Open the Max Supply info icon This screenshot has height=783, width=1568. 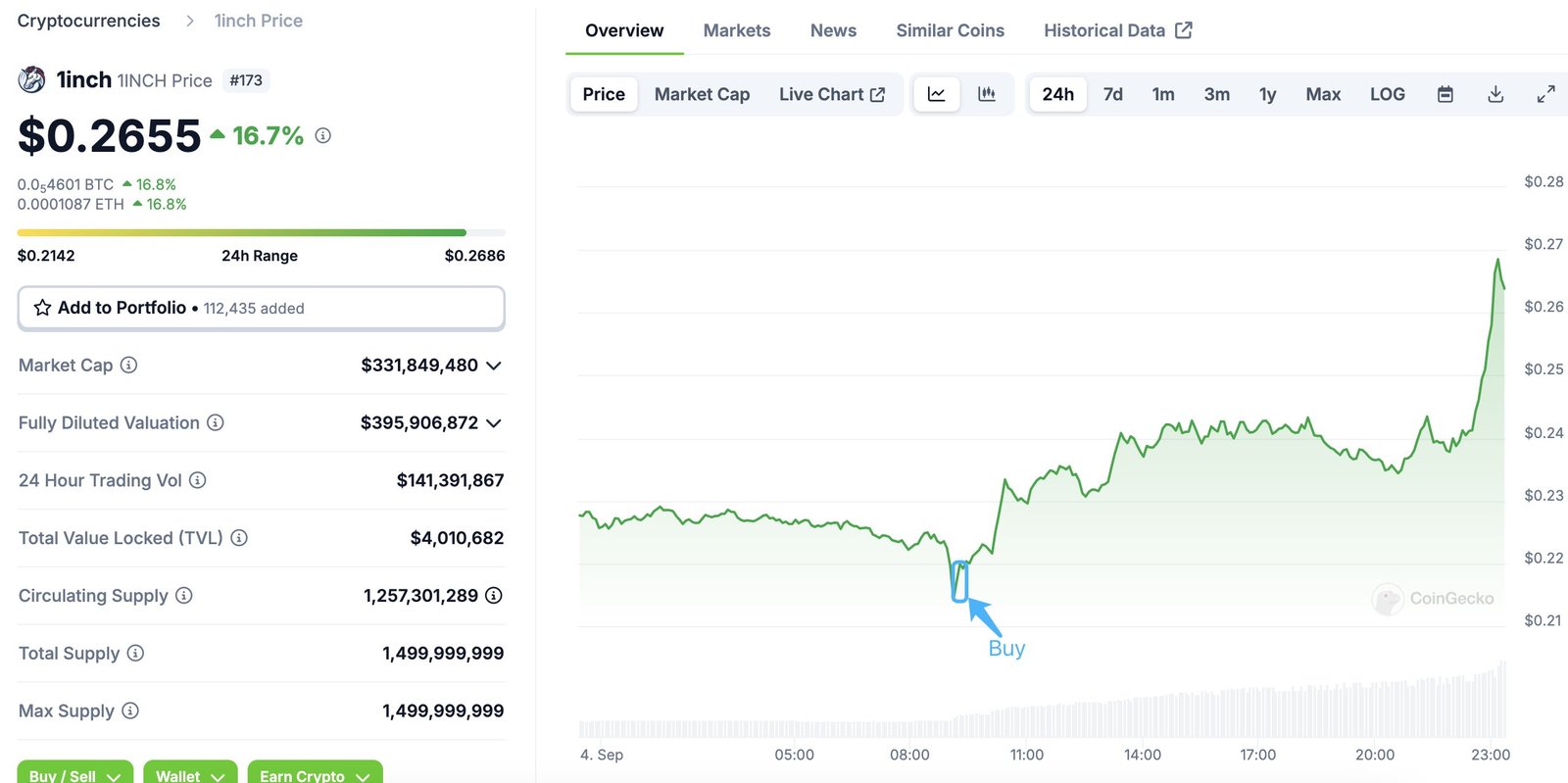(129, 710)
